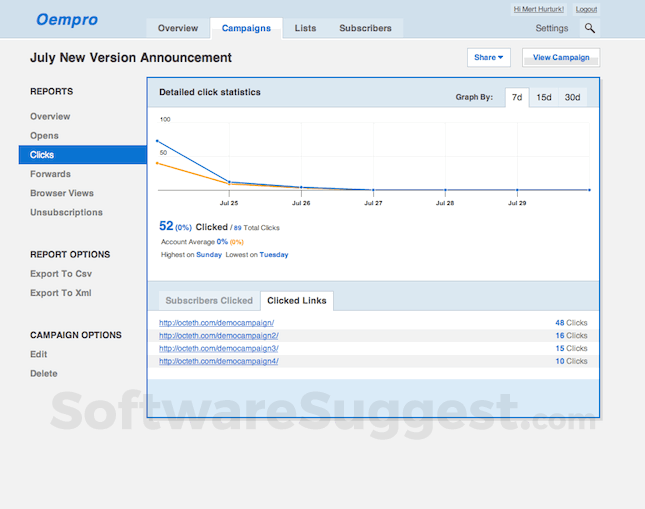Open the Share dropdown

(488, 58)
